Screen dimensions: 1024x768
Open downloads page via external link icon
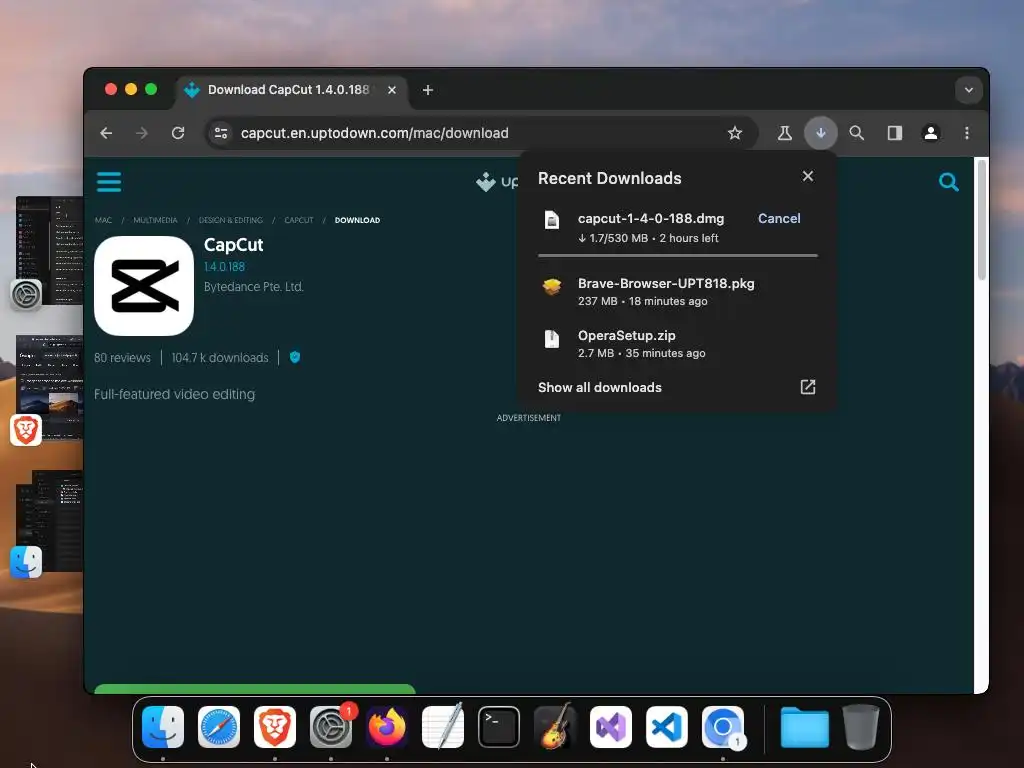pyautogui.click(x=808, y=387)
